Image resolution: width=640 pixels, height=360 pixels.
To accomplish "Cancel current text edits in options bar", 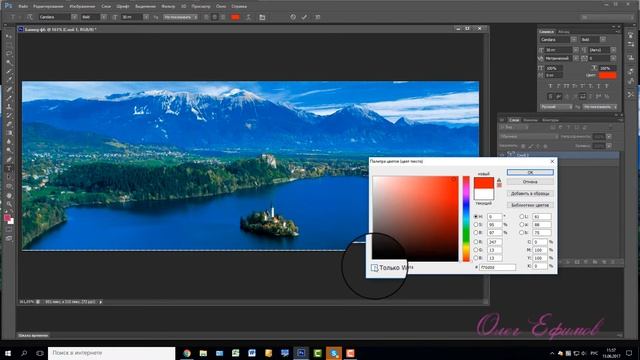I will tap(293, 17).
